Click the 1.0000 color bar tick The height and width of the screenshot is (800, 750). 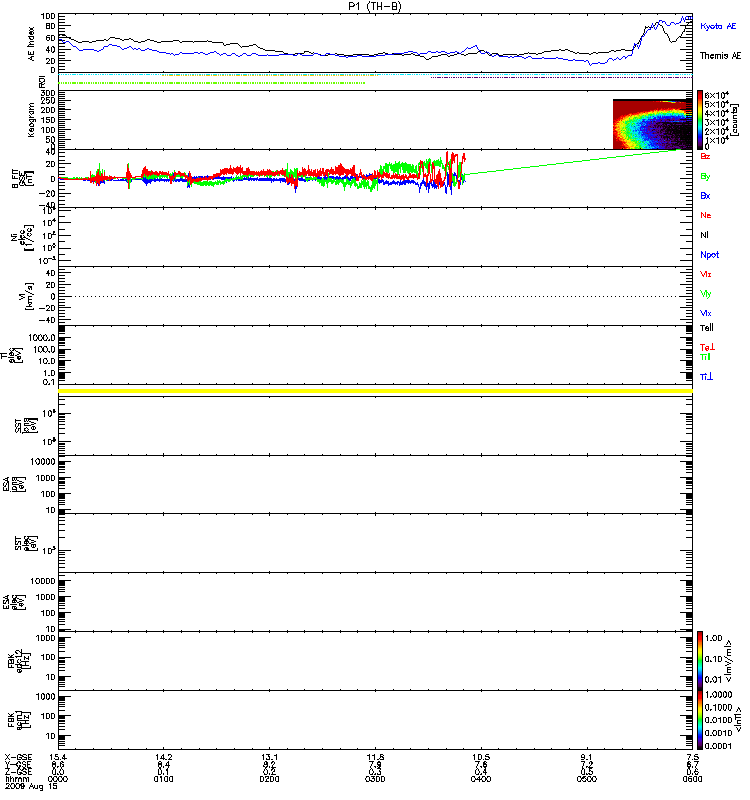718,694
